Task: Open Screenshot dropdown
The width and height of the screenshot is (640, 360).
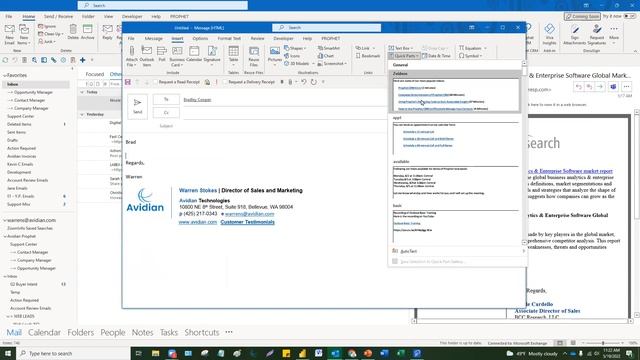Action: click(332, 64)
